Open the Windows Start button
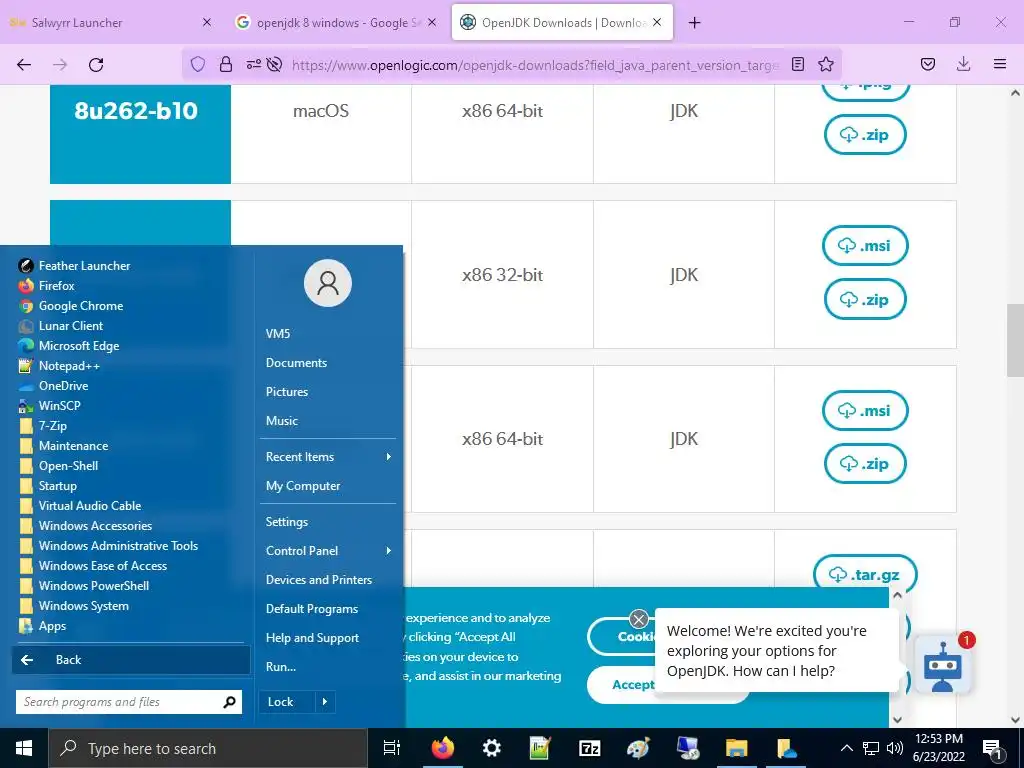The image size is (1024, 768). 24,748
